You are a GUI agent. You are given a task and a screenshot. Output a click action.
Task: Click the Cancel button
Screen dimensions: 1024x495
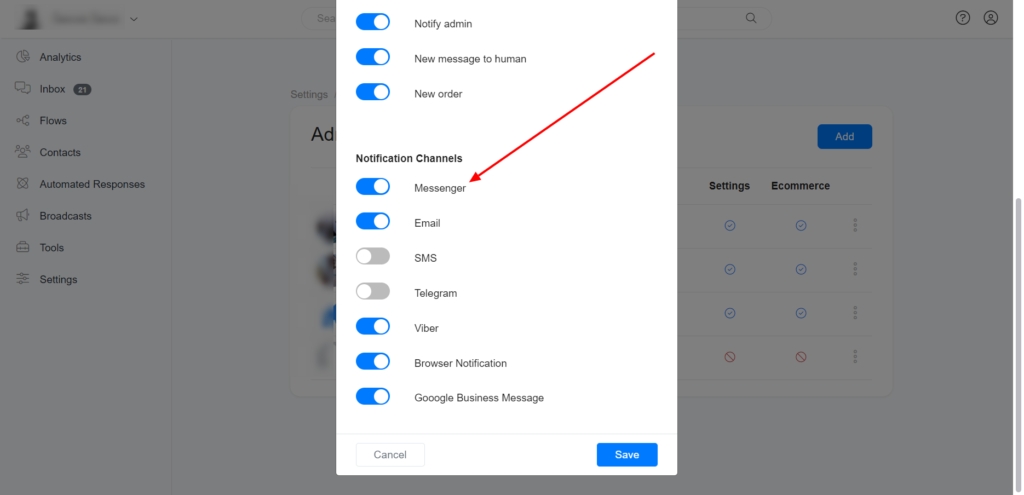[390, 455]
